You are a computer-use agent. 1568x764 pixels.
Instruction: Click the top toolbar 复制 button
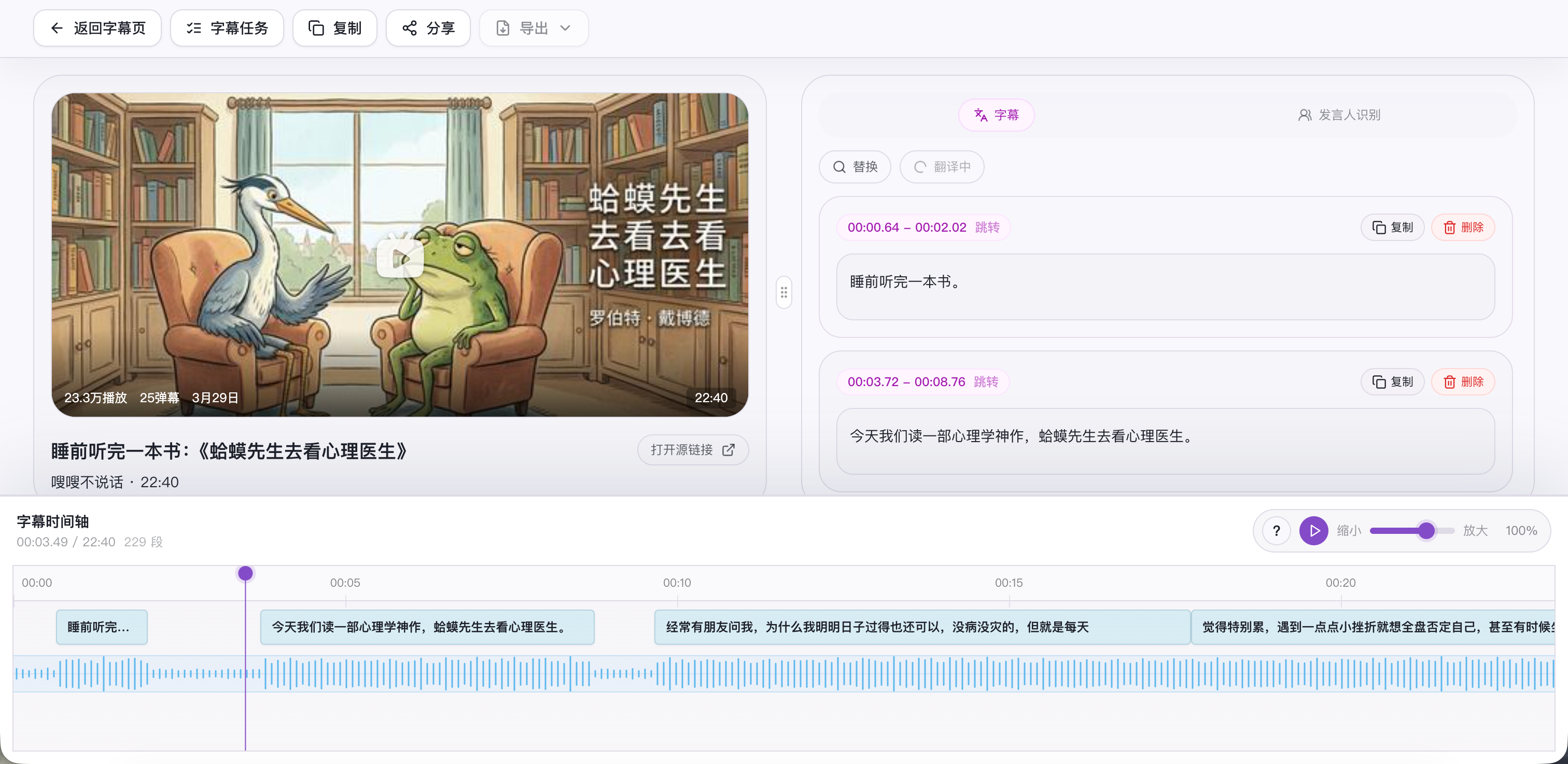coord(335,28)
